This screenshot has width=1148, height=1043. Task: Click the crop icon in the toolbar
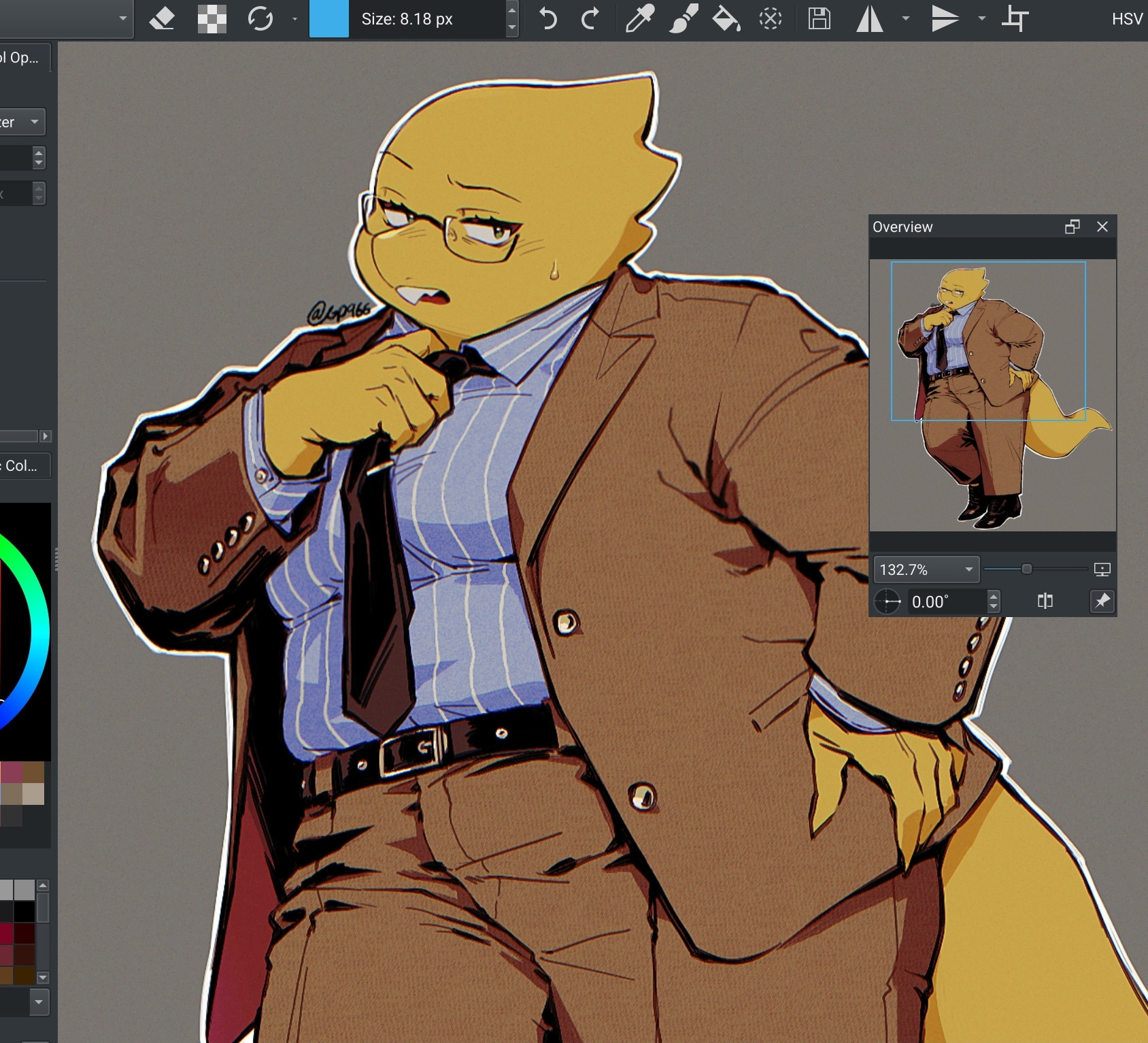(x=1015, y=19)
